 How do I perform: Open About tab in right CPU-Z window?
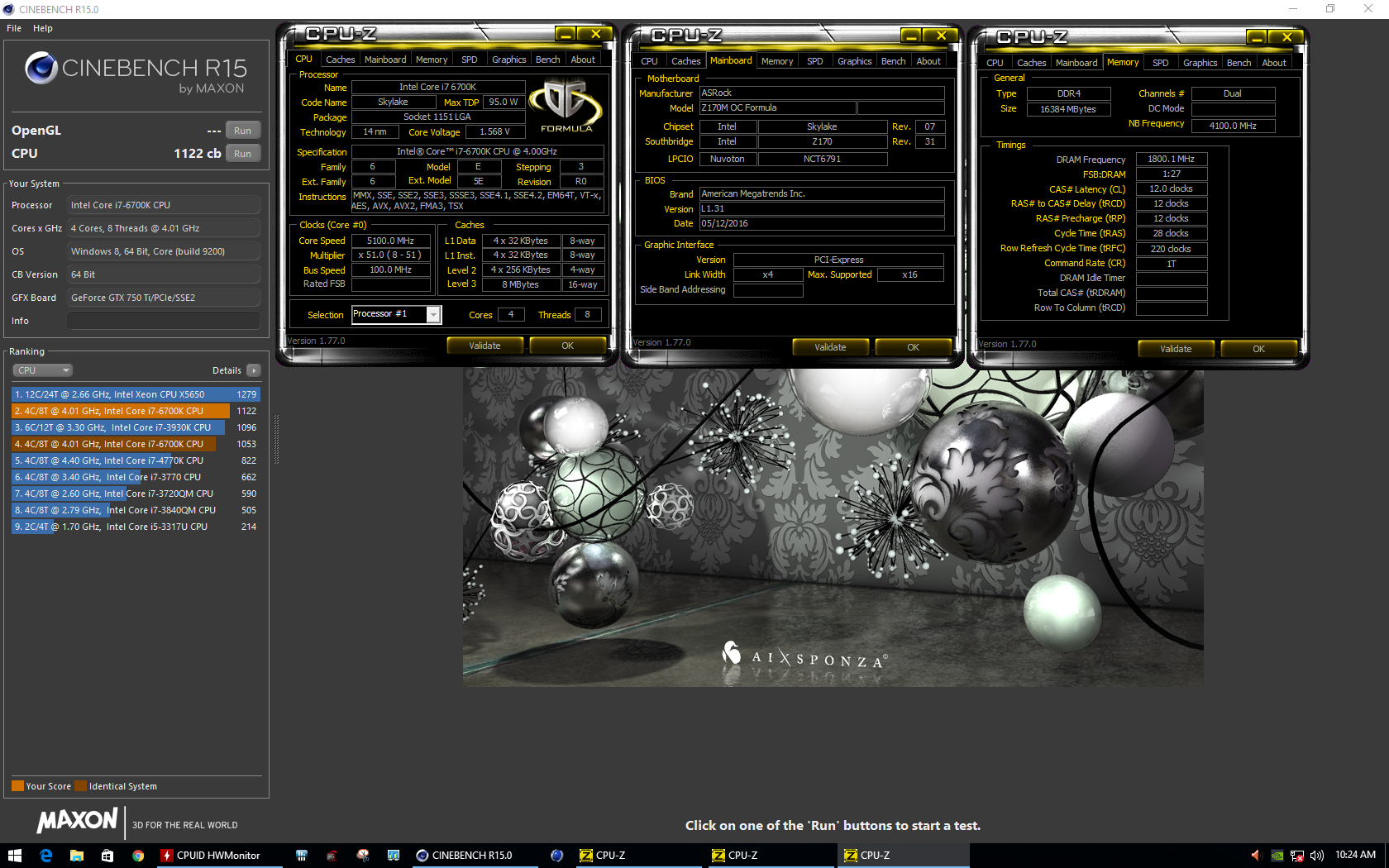(x=1273, y=63)
